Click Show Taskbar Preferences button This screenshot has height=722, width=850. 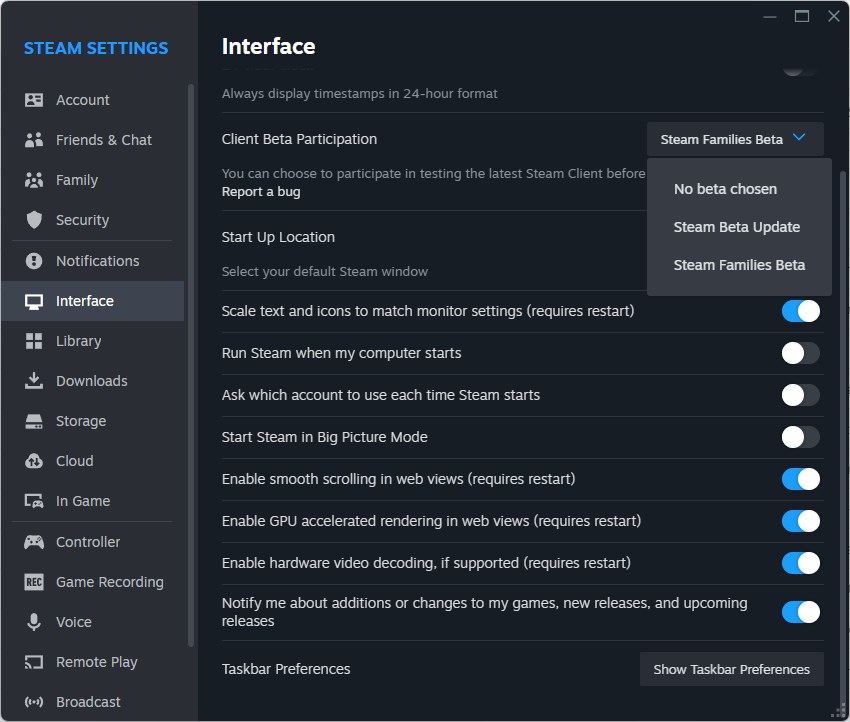[731, 669]
